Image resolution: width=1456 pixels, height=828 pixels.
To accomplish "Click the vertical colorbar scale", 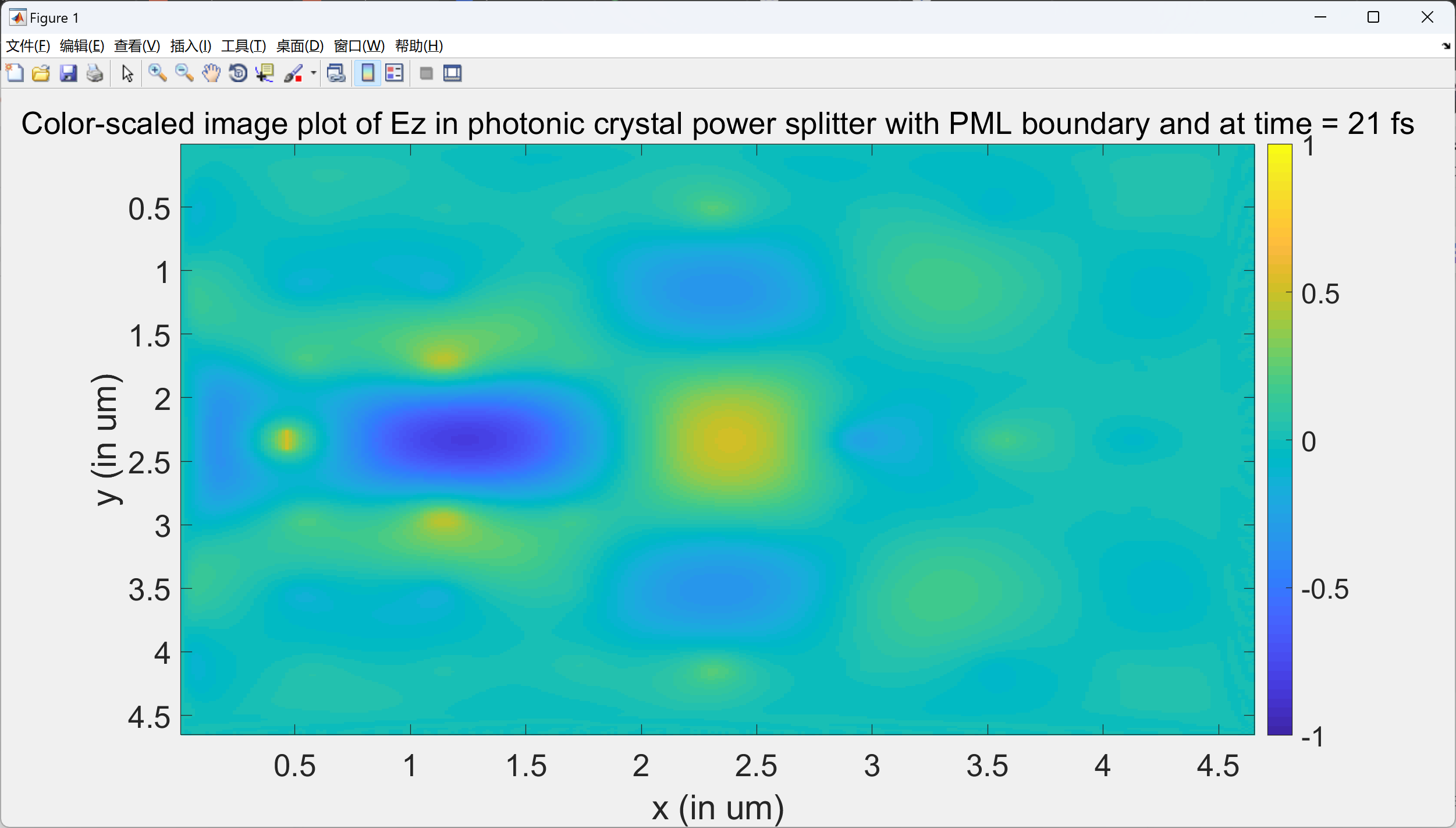I will [1280, 439].
